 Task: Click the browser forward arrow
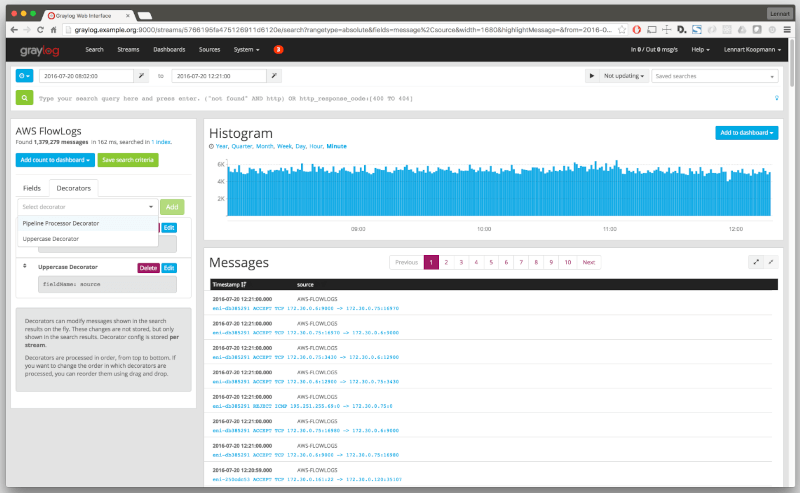click(x=27, y=30)
